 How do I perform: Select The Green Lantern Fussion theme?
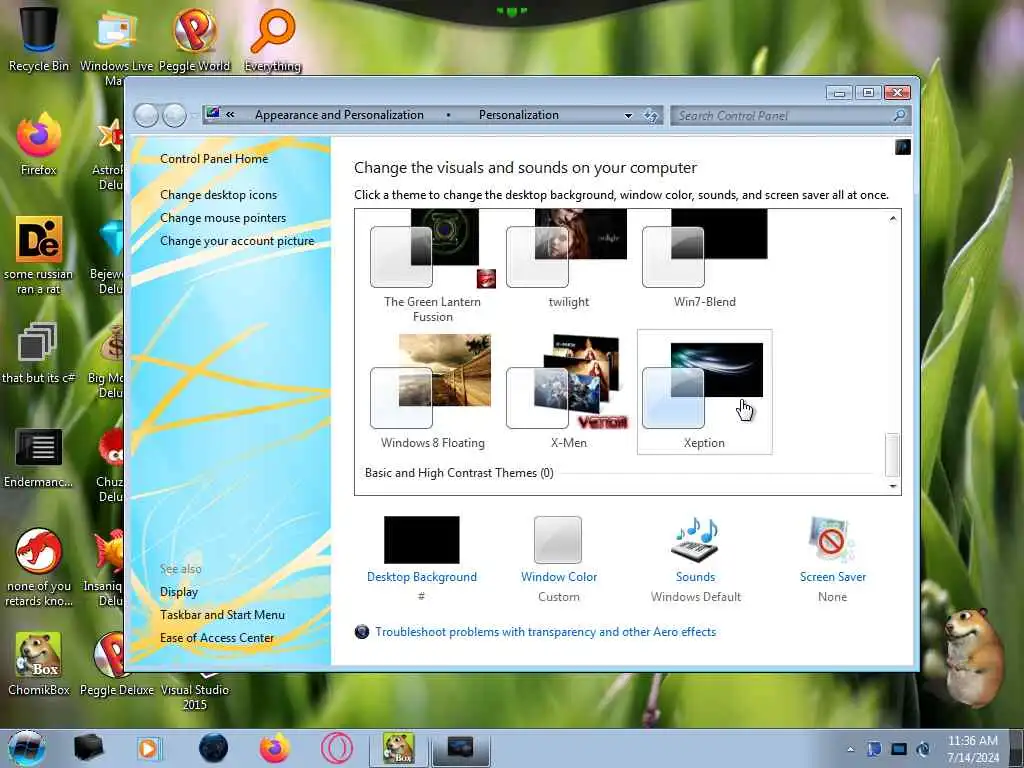click(x=432, y=266)
